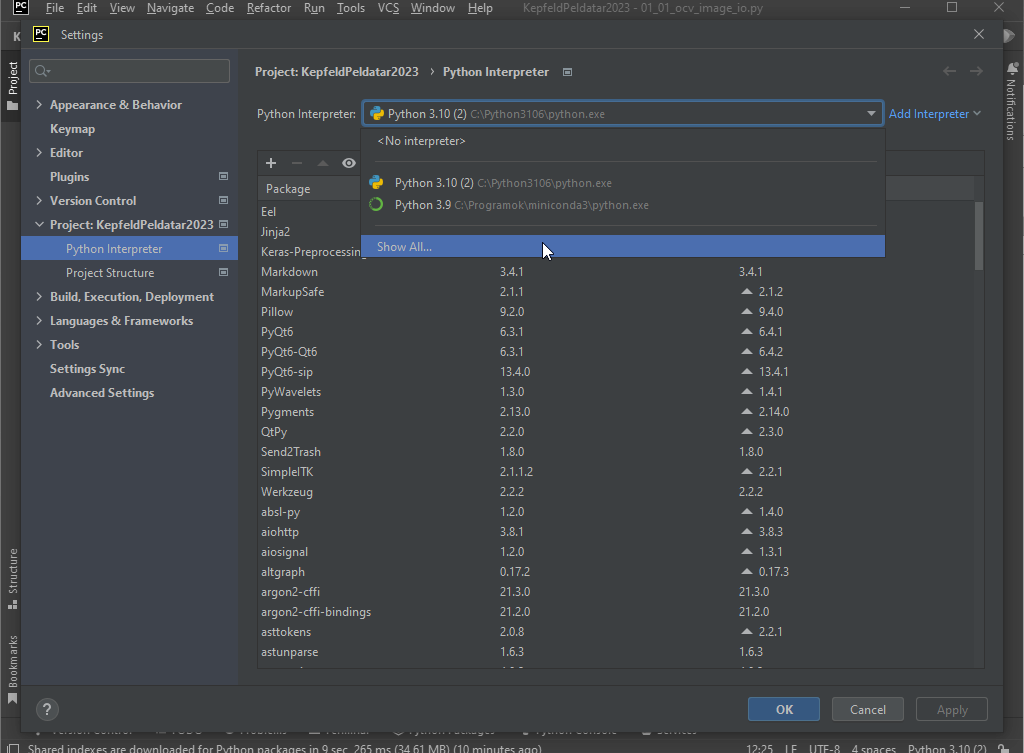Viewport: 1024px width, 753px height.
Task: Click the project-level icon on the Project Structure row
Action: coord(223,272)
